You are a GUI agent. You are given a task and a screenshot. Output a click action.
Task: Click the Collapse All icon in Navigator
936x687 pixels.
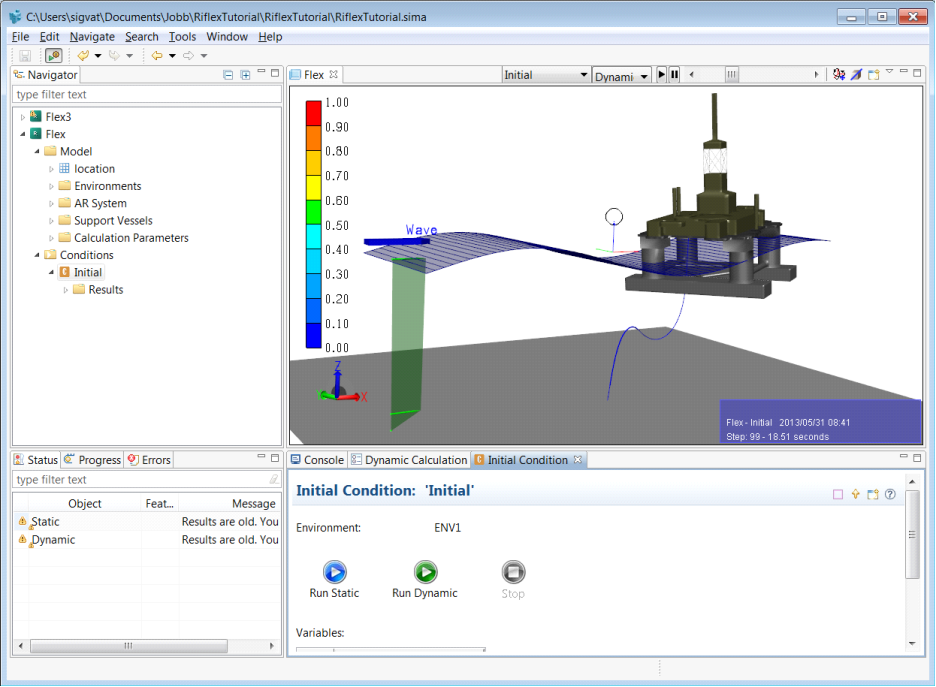click(229, 75)
